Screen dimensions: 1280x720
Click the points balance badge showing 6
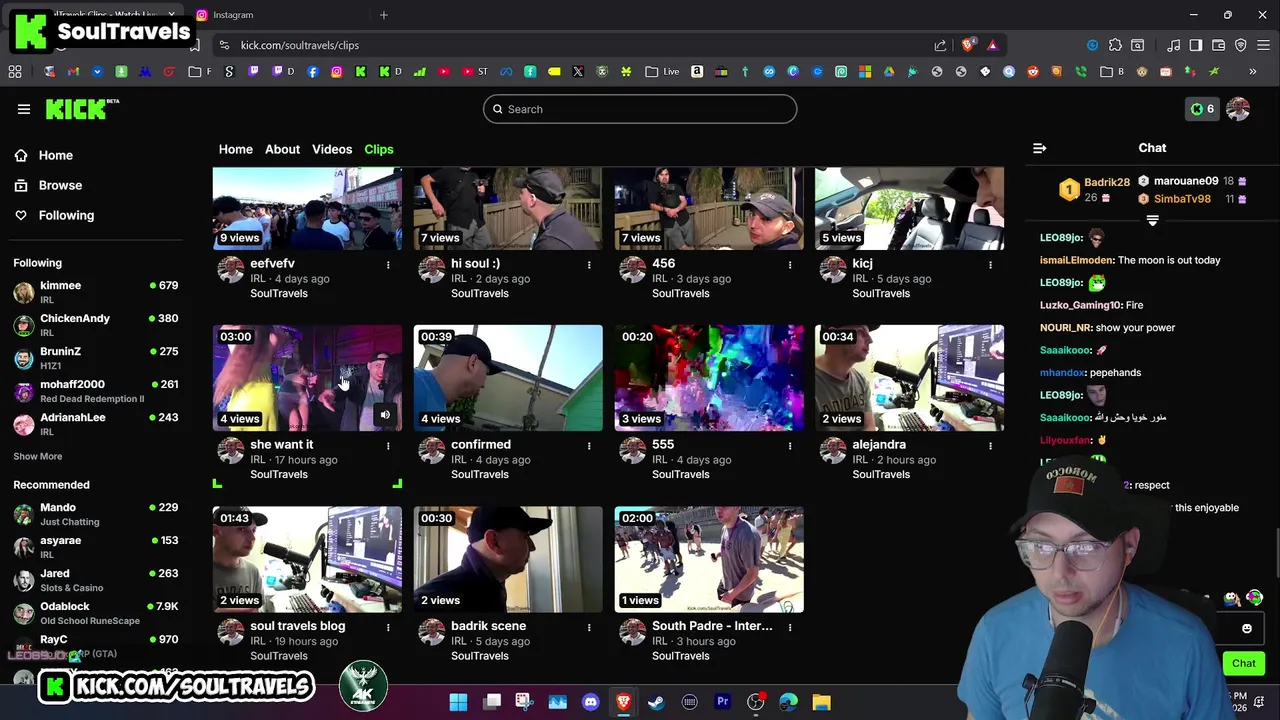tap(1202, 109)
